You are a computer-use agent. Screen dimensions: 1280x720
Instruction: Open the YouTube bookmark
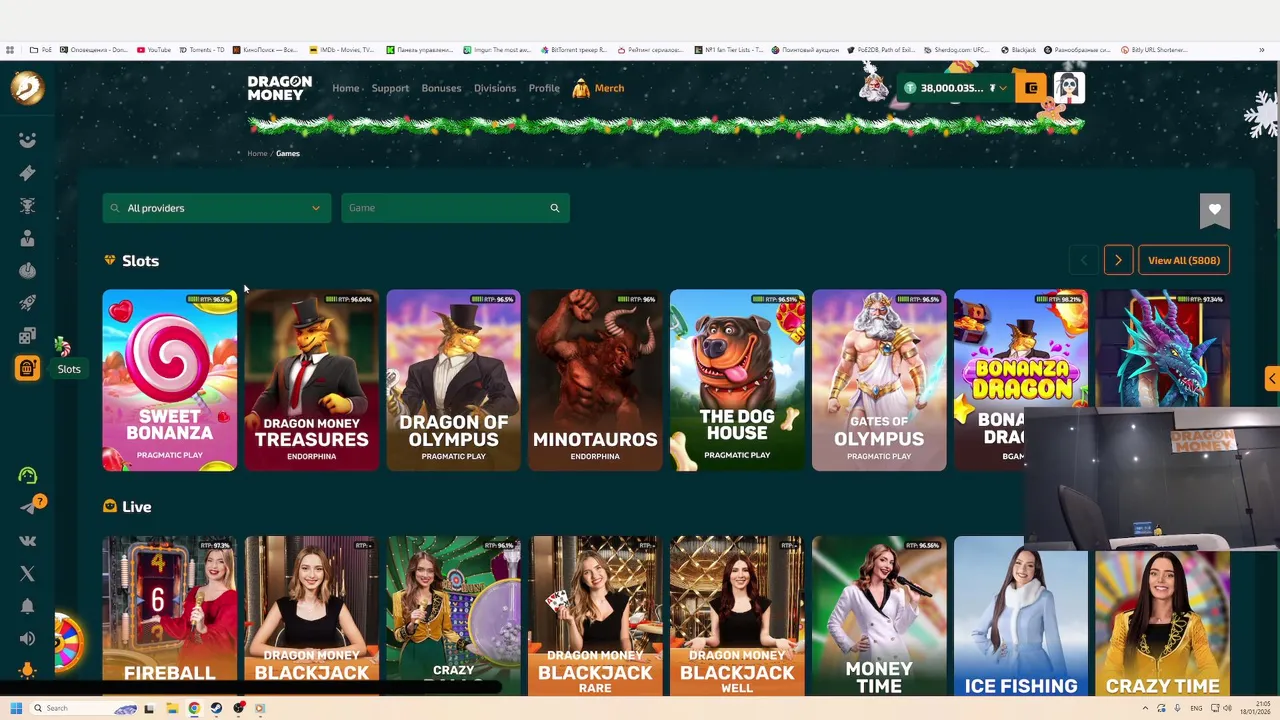[154, 50]
